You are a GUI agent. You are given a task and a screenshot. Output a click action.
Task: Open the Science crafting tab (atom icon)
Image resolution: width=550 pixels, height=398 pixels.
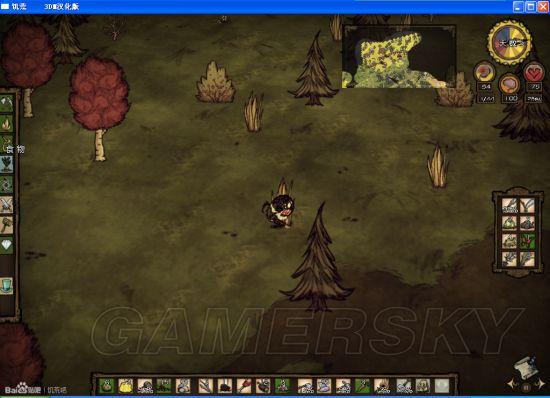(x=6, y=184)
